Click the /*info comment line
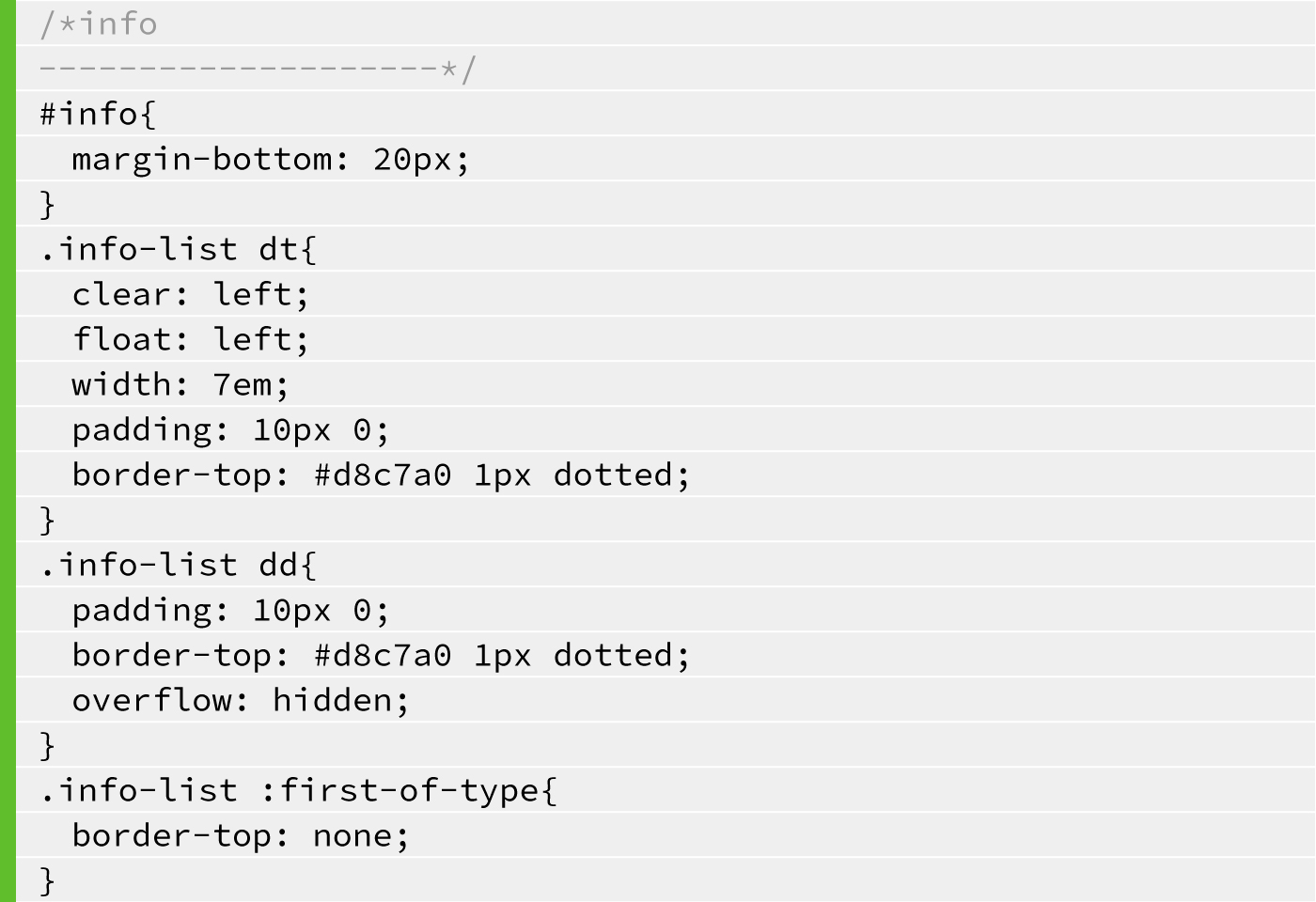The height and width of the screenshot is (902, 1316). pyautogui.click(x=99, y=23)
